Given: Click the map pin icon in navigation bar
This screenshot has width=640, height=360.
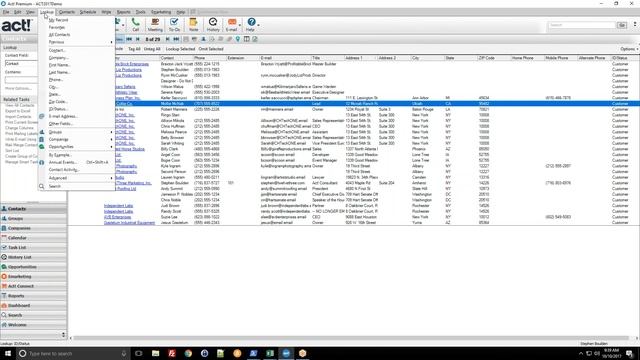Looking at the screenshot, I should pyautogui.click(x=238, y=39).
